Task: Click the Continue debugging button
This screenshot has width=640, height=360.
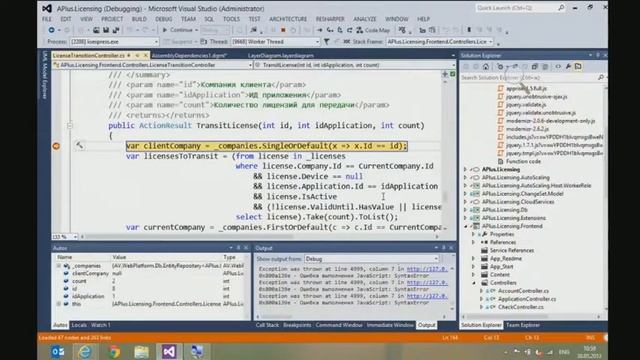Action: 178,30
